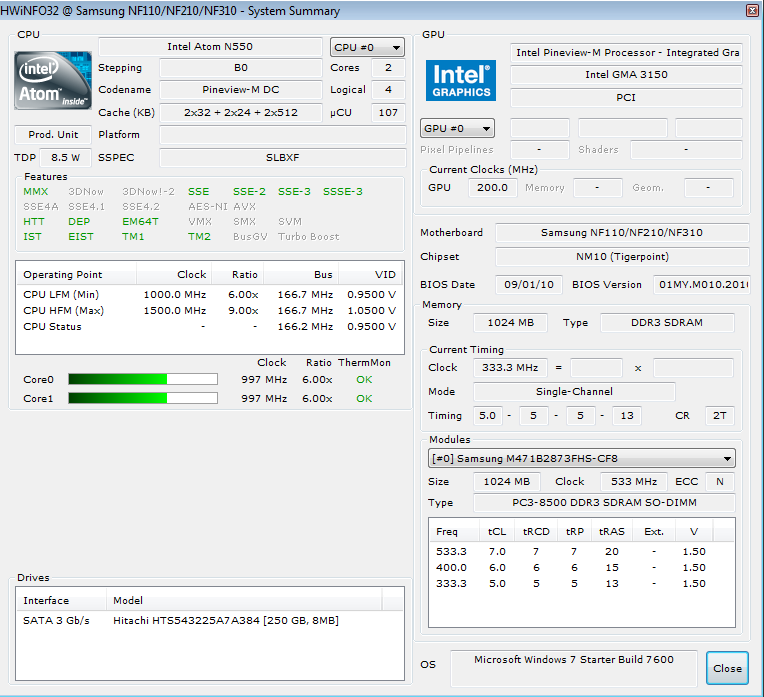Click the DDR3 SDRAM type field

667,323
